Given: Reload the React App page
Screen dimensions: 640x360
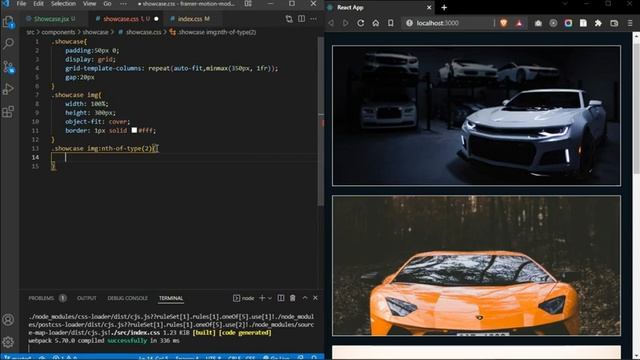Looking at the screenshot, I should (x=361, y=23).
